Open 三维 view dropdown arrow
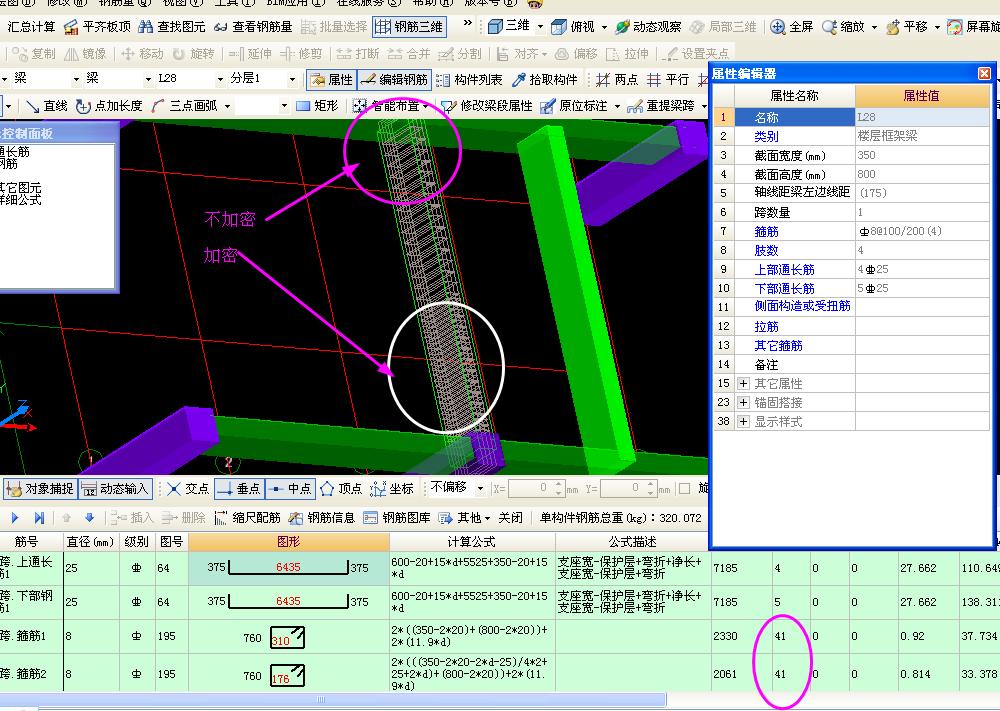The width and height of the screenshot is (1000, 711). click(x=540, y=27)
